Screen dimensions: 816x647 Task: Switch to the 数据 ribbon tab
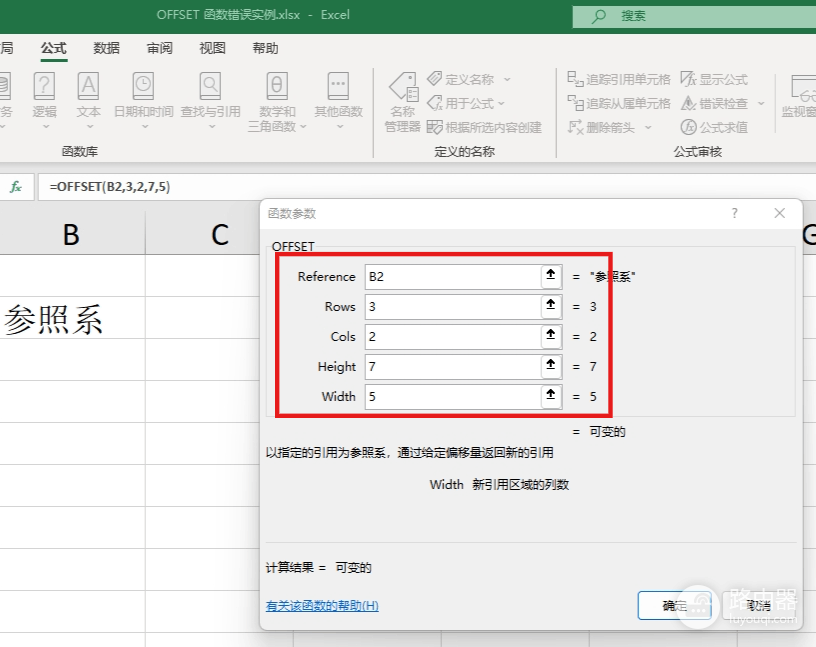[x=106, y=48]
